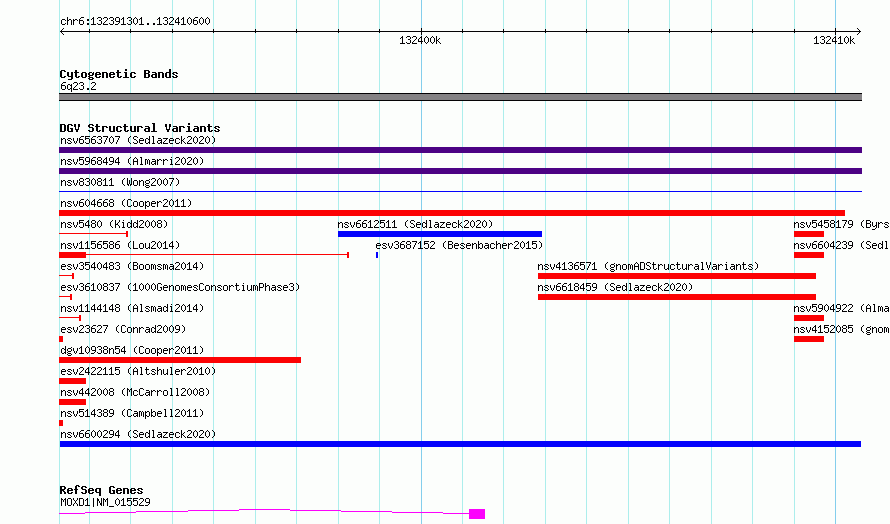Open esv3610837 (1000GenomesConsortiumPhase3) label
This screenshot has width=890, height=524.
coord(180,287)
